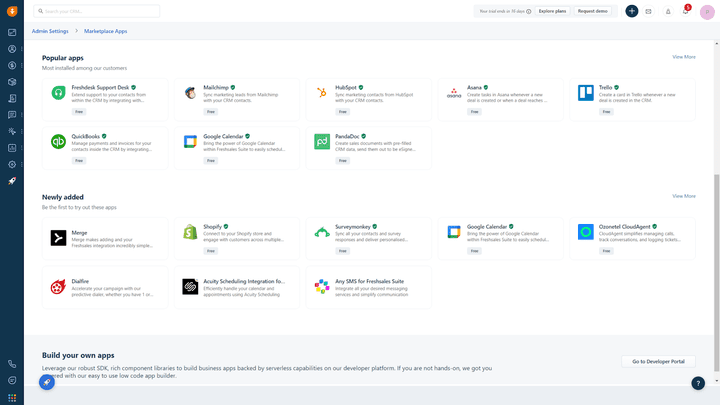Go to the Admin Settings breadcrumb
This screenshot has width=720, height=405.
click(50, 31)
